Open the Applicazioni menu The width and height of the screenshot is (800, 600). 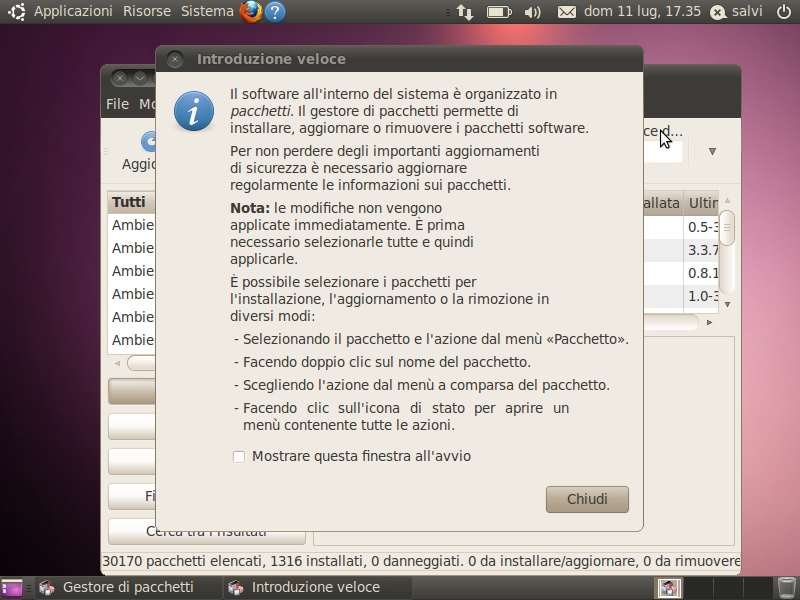click(x=73, y=11)
